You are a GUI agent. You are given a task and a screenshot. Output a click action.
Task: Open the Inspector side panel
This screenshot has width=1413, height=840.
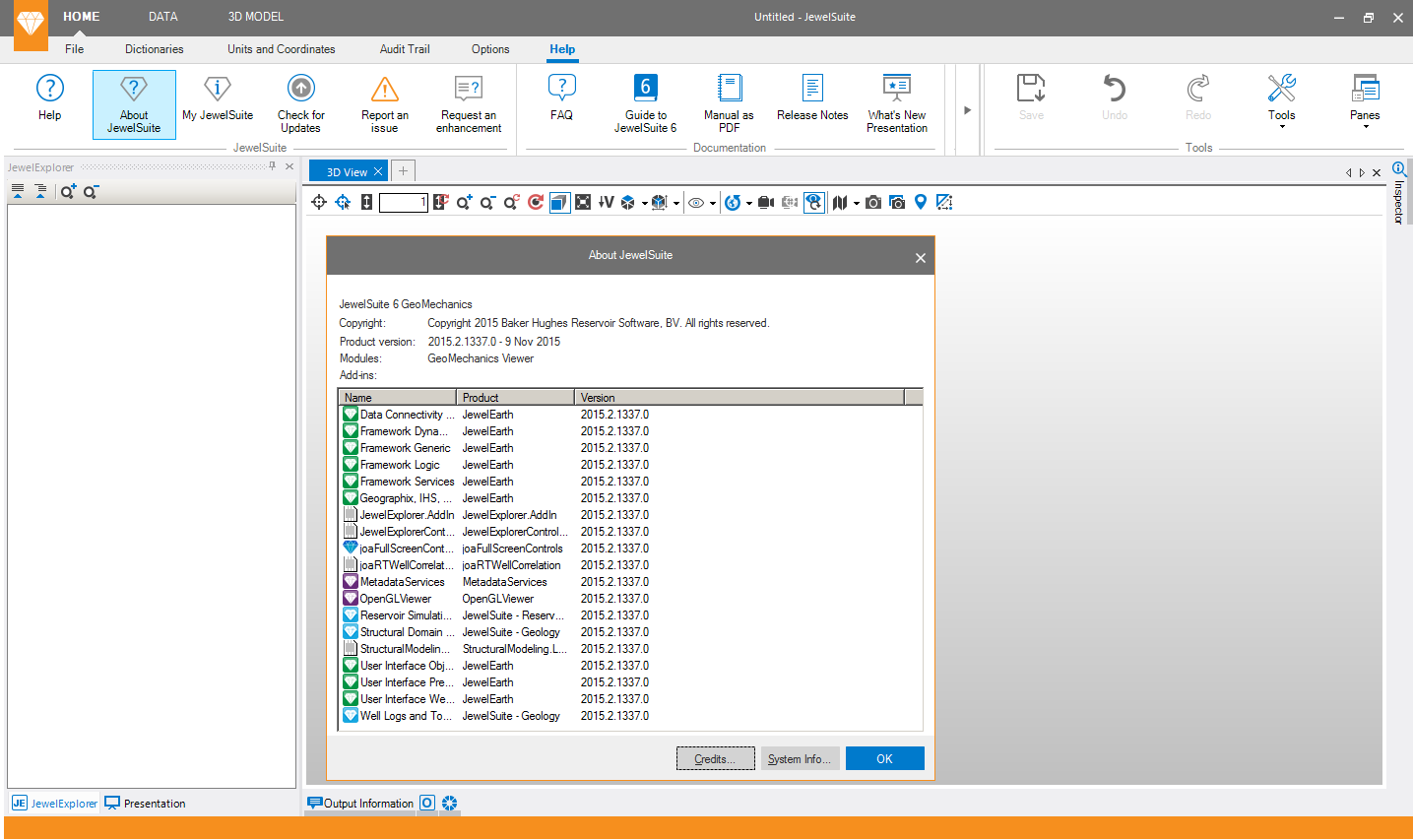(1398, 193)
